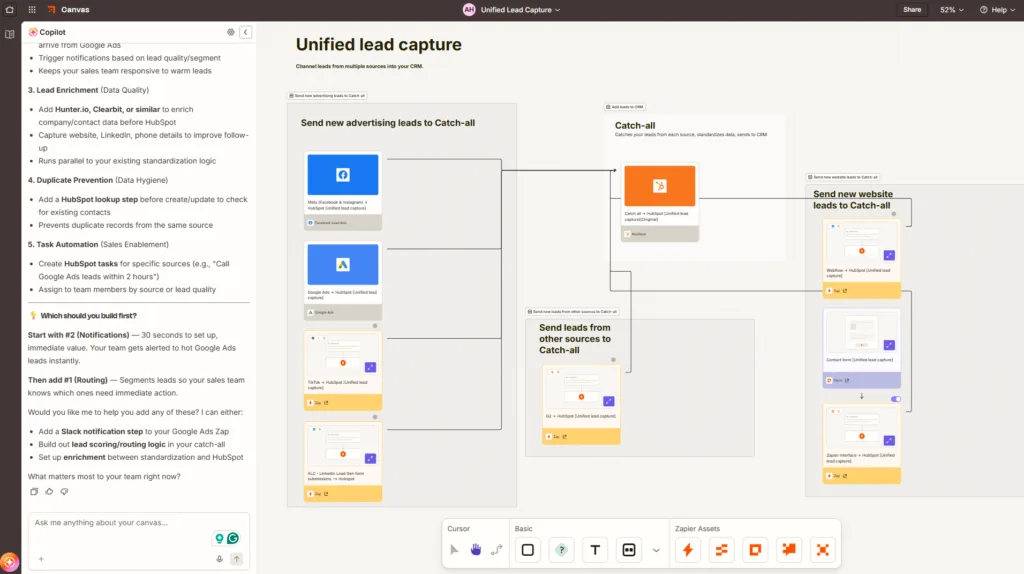Expand the Zapier Interface HubSpot preview

point(889,440)
